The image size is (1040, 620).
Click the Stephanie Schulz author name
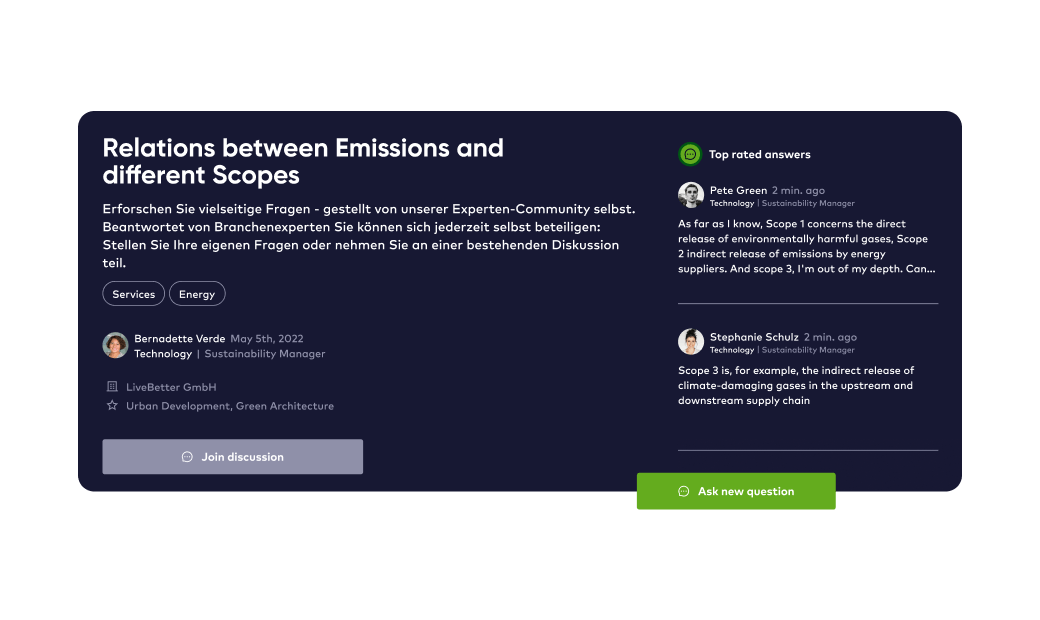point(754,337)
